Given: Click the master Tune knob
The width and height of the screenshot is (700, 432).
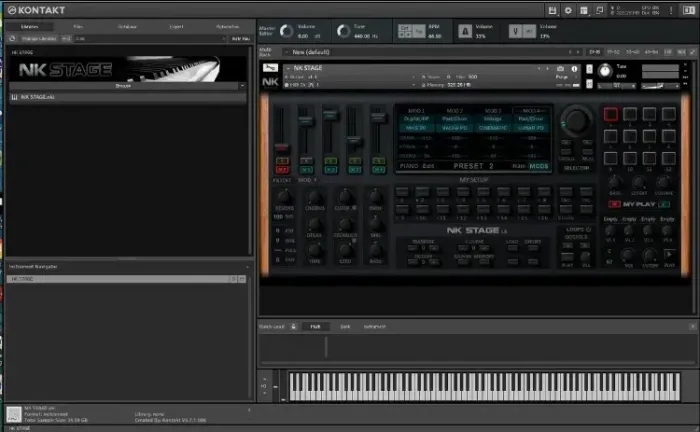Looking at the screenshot, I should [x=343, y=31].
